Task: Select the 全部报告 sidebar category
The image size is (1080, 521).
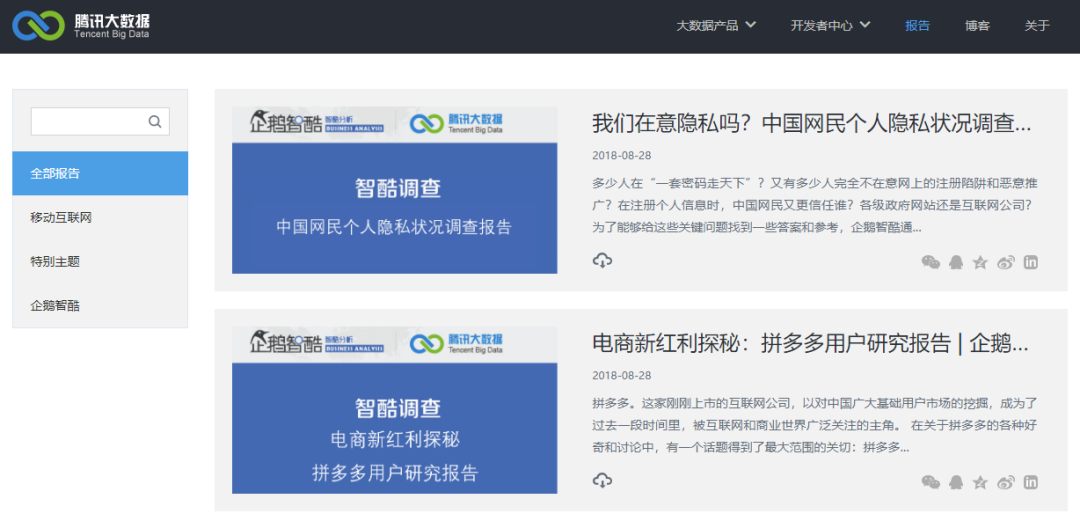Action: click(100, 173)
